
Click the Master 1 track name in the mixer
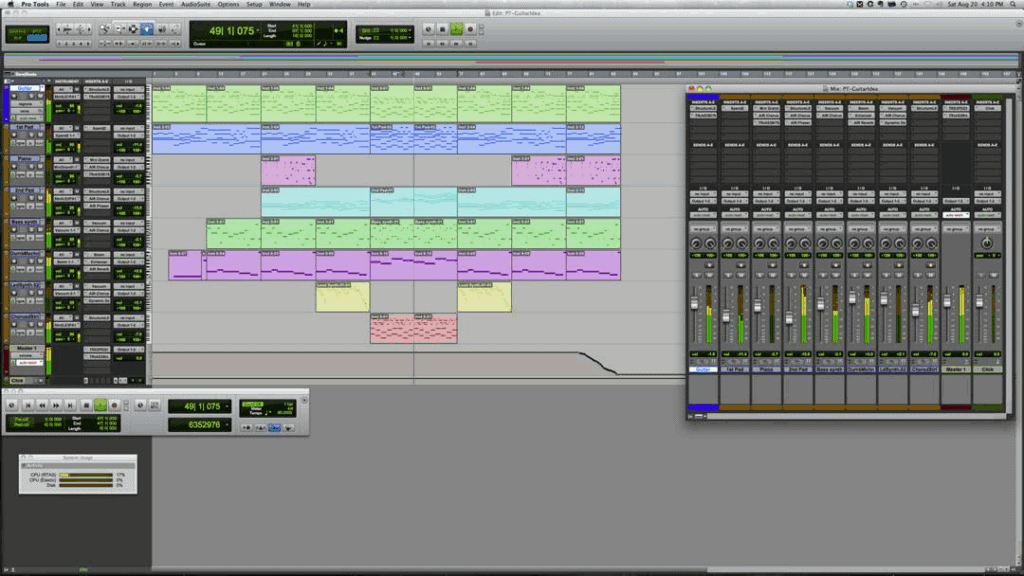click(956, 368)
